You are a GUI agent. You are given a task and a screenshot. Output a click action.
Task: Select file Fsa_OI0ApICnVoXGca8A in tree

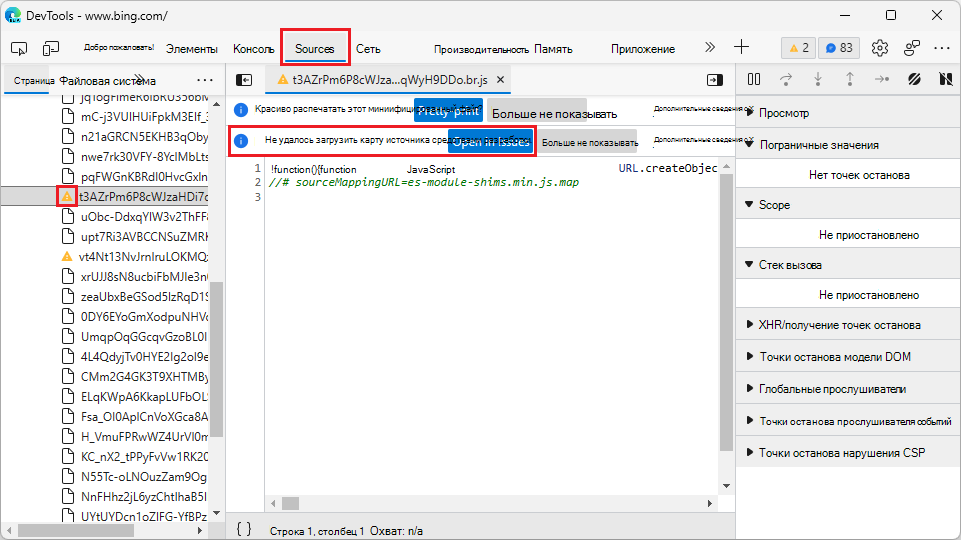(x=144, y=417)
